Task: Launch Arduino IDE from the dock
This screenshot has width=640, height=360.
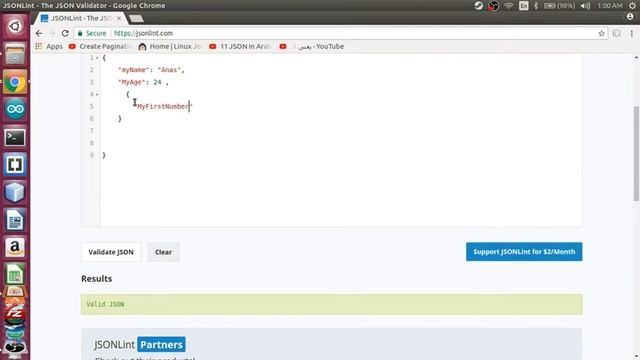Action: [x=15, y=109]
